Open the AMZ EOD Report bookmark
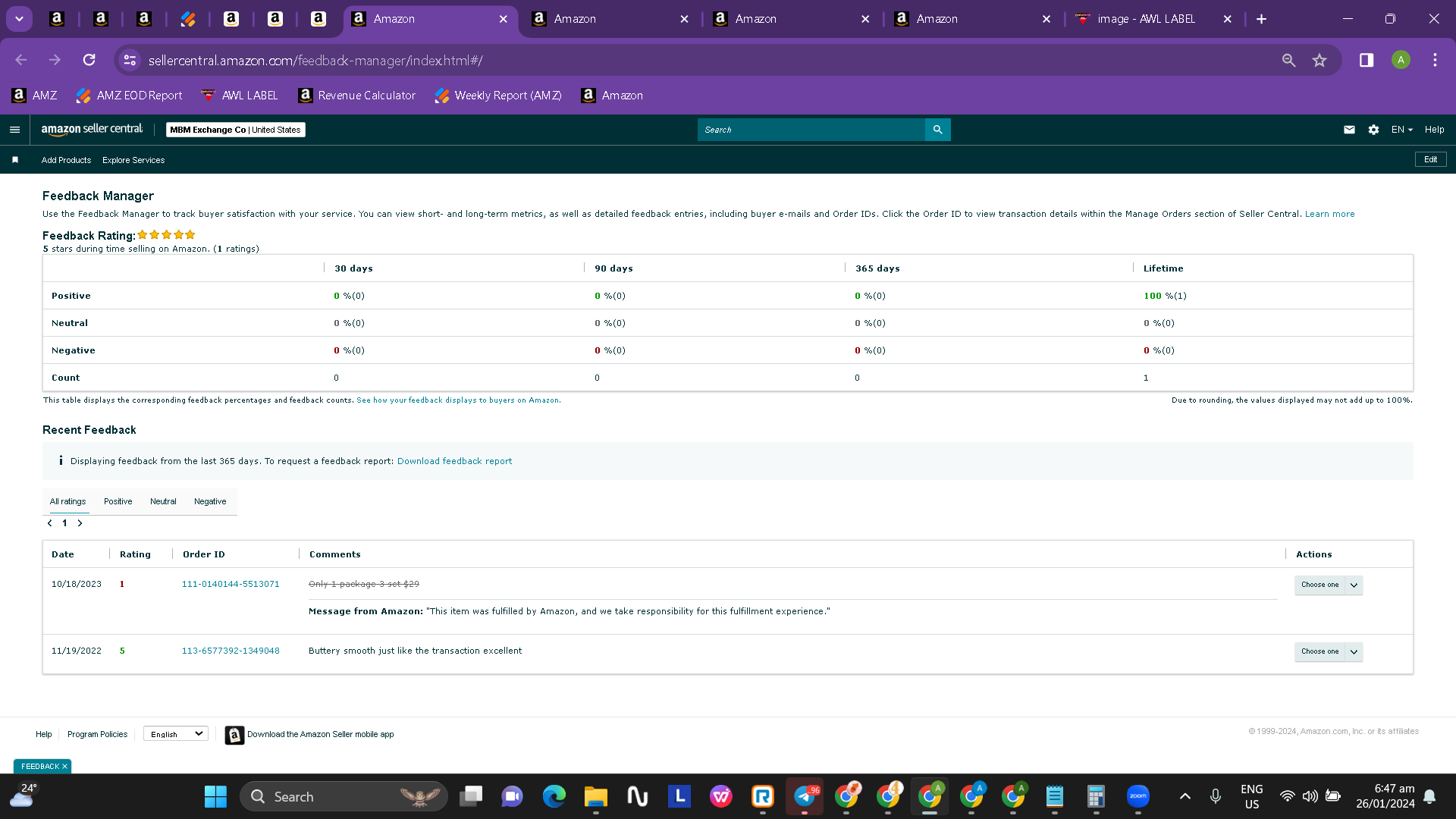Viewport: 1456px width, 819px height. click(129, 96)
